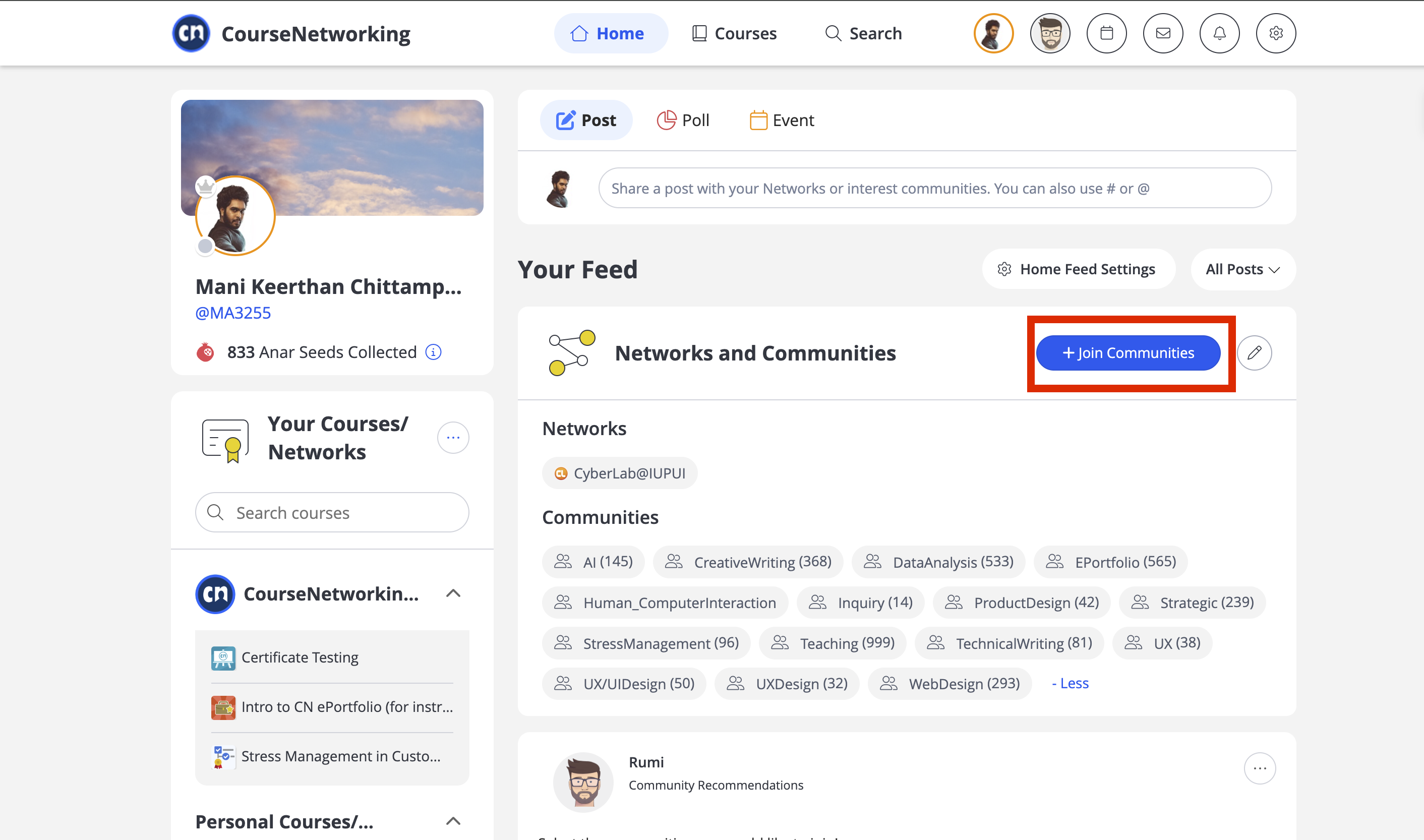Collapse the CourseNetworkin... section
This screenshot has height=840, width=1424.
453,593
